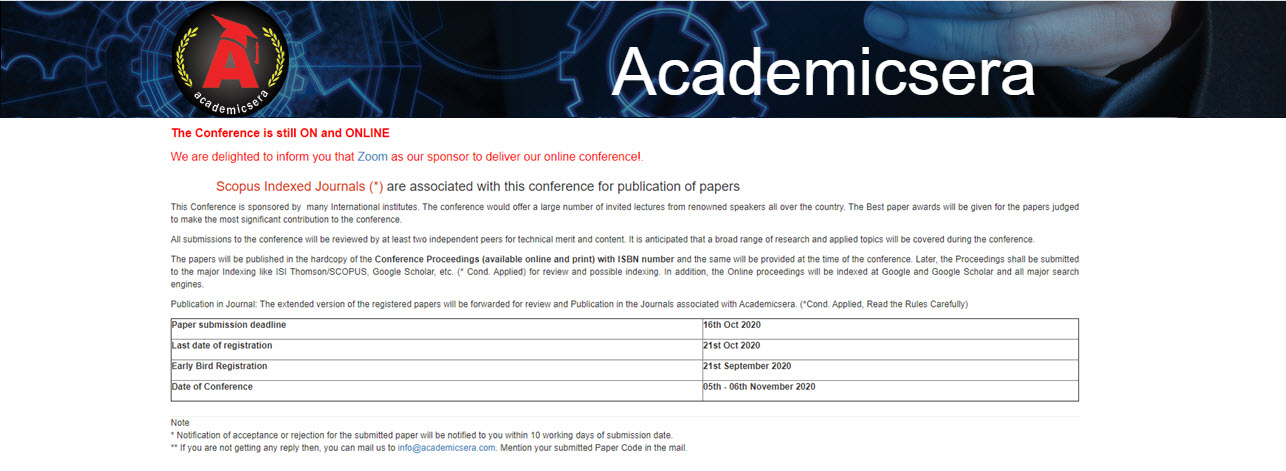
Task: Click the 'We are delighted to inform you' sentence
Action: click(x=406, y=157)
